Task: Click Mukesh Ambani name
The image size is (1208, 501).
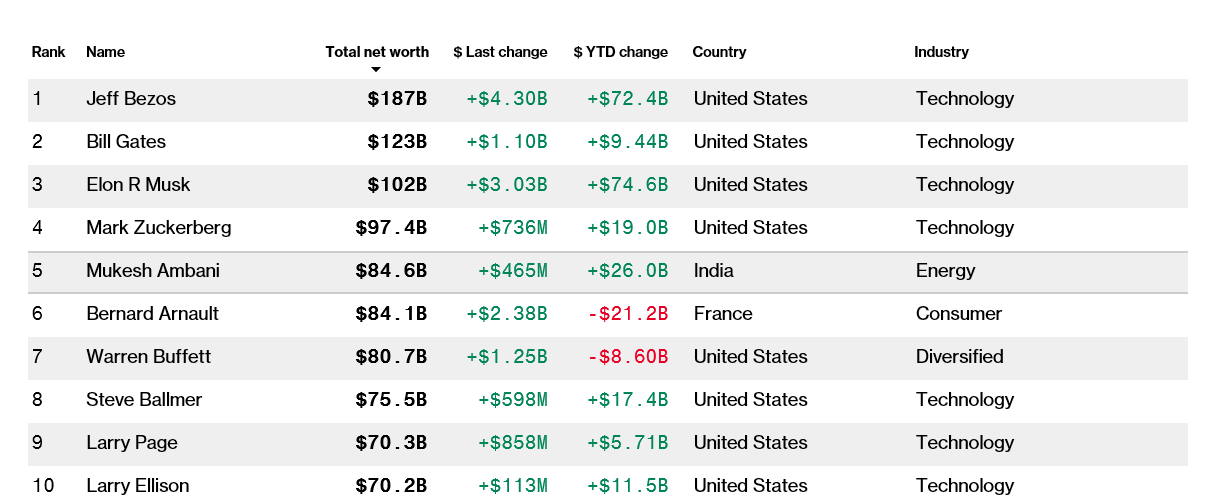Action: click(x=153, y=271)
